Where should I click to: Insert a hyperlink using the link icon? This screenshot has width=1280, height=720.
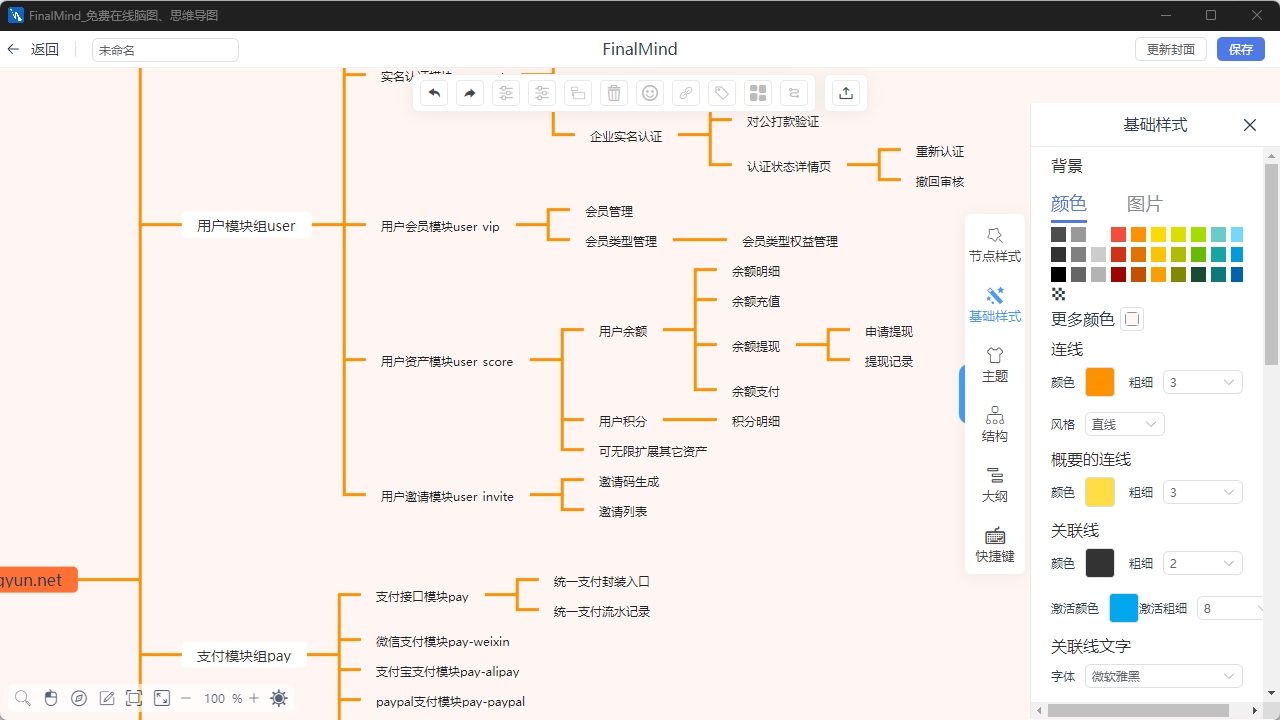(685, 93)
